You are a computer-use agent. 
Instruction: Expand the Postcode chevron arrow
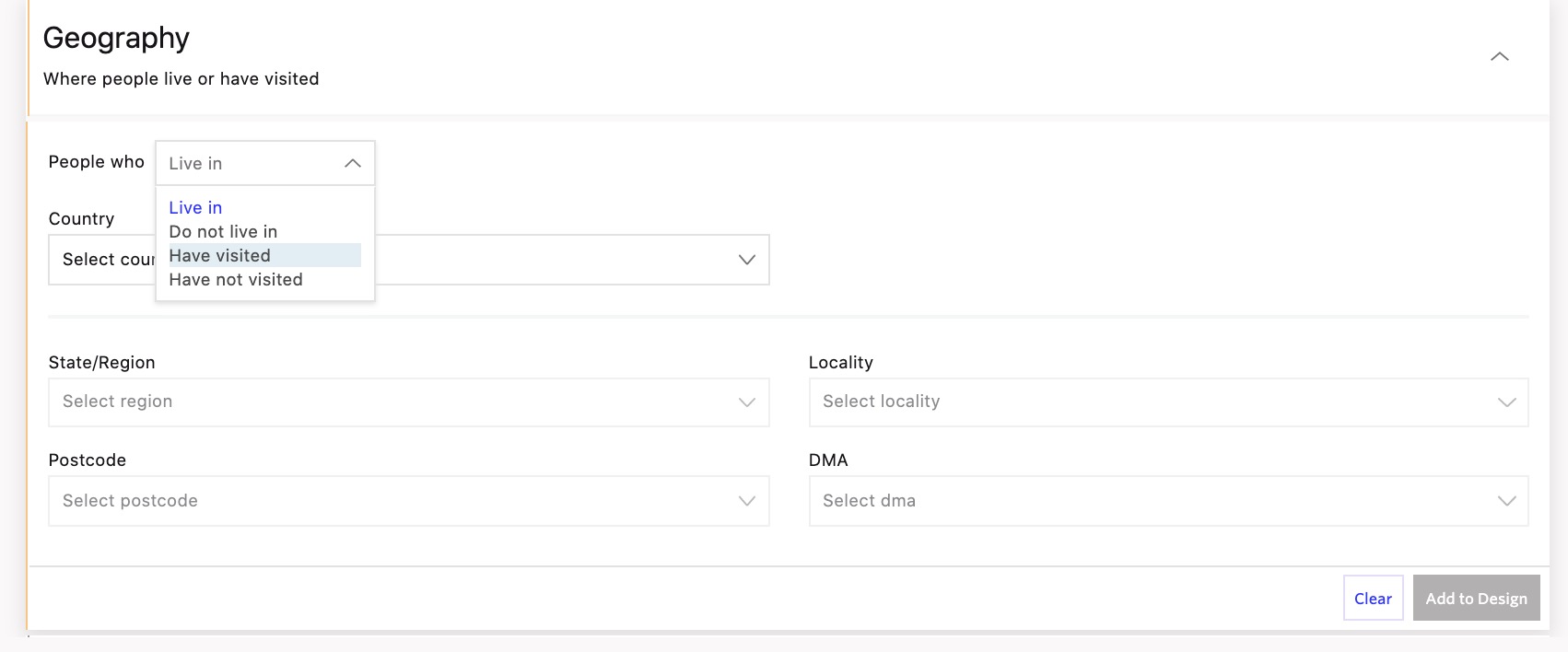pos(746,501)
